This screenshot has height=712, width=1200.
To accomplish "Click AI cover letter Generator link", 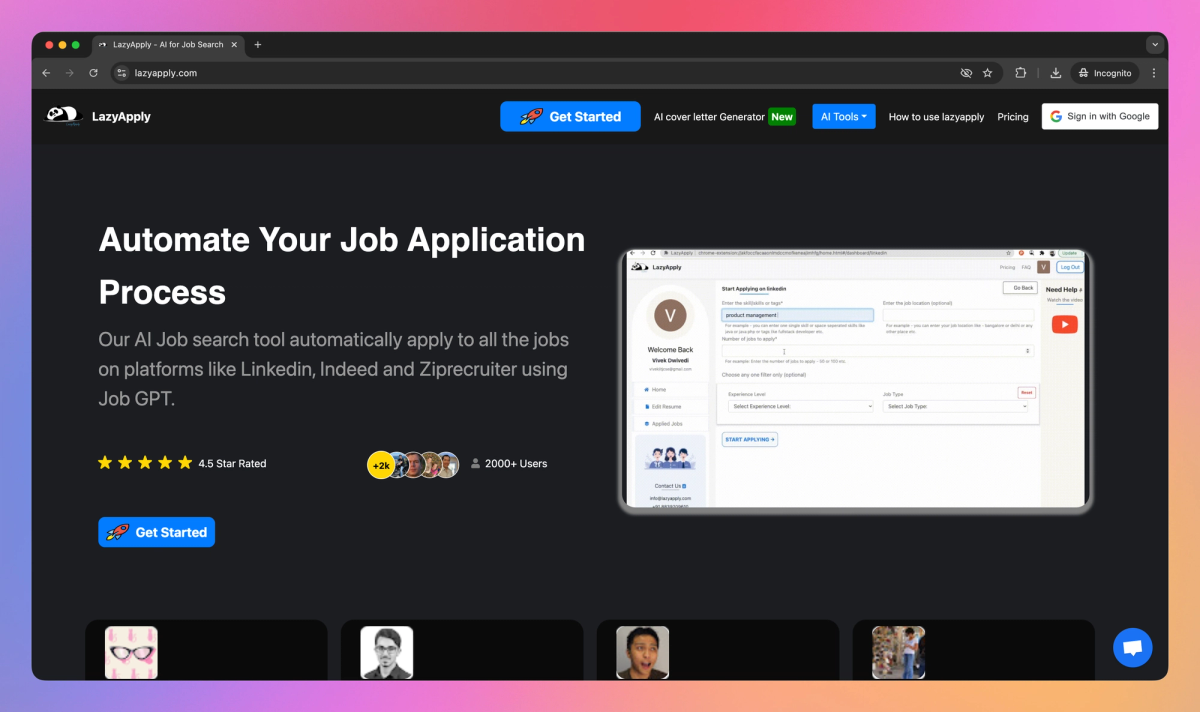I will (x=710, y=116).
